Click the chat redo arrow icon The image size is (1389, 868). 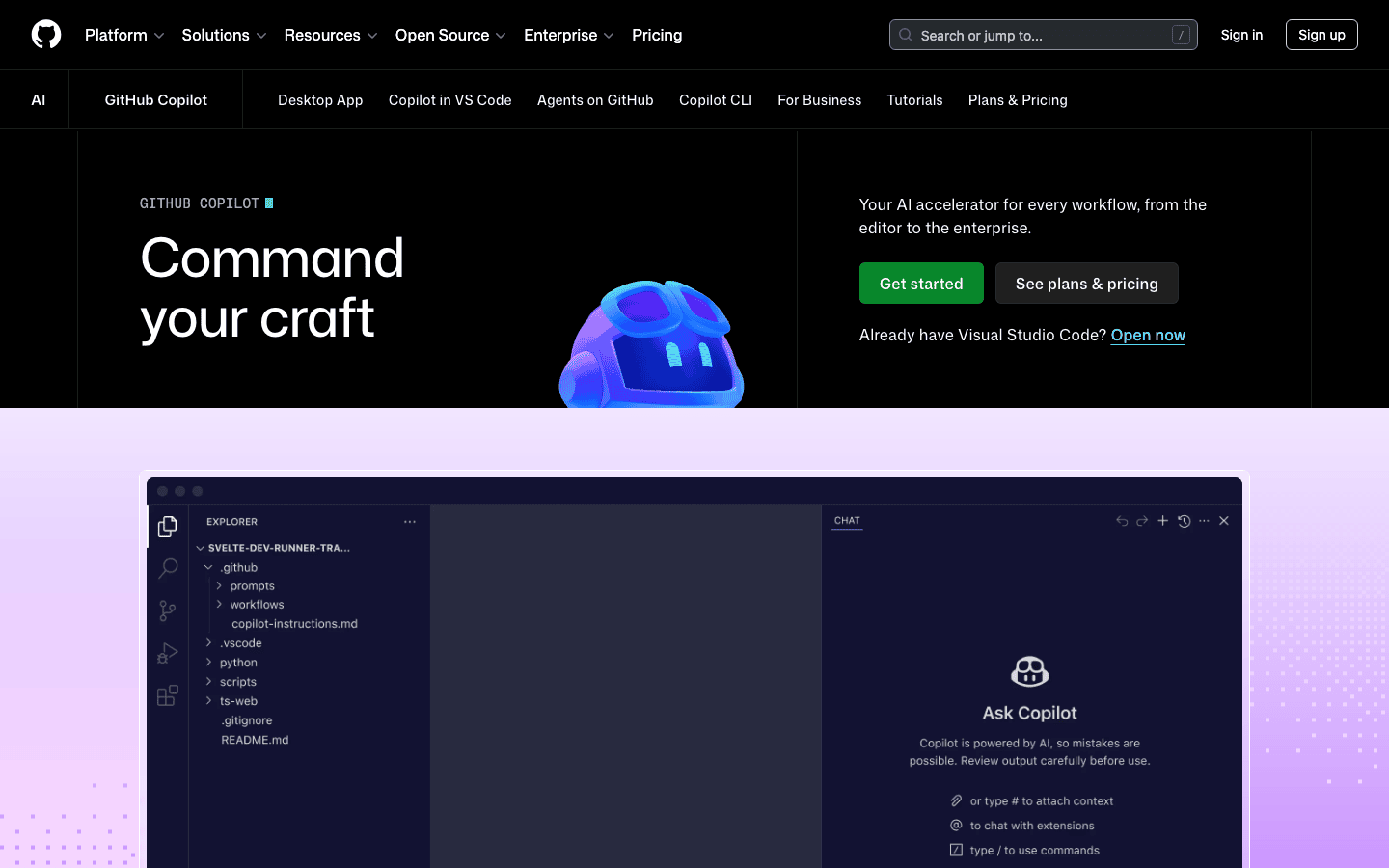[x=1142, y=521]
